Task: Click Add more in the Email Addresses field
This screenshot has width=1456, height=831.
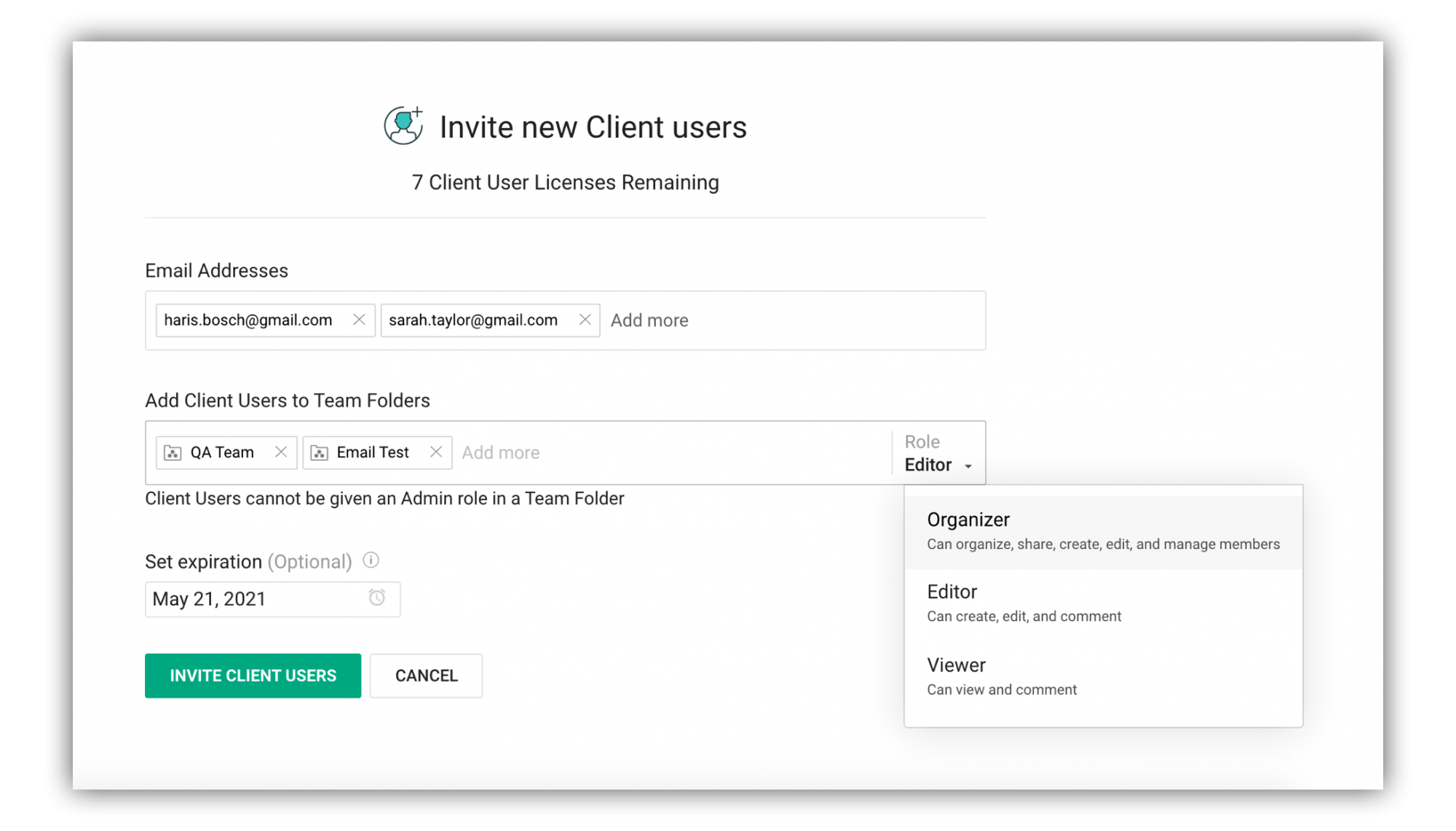Action: coord(649,320)
